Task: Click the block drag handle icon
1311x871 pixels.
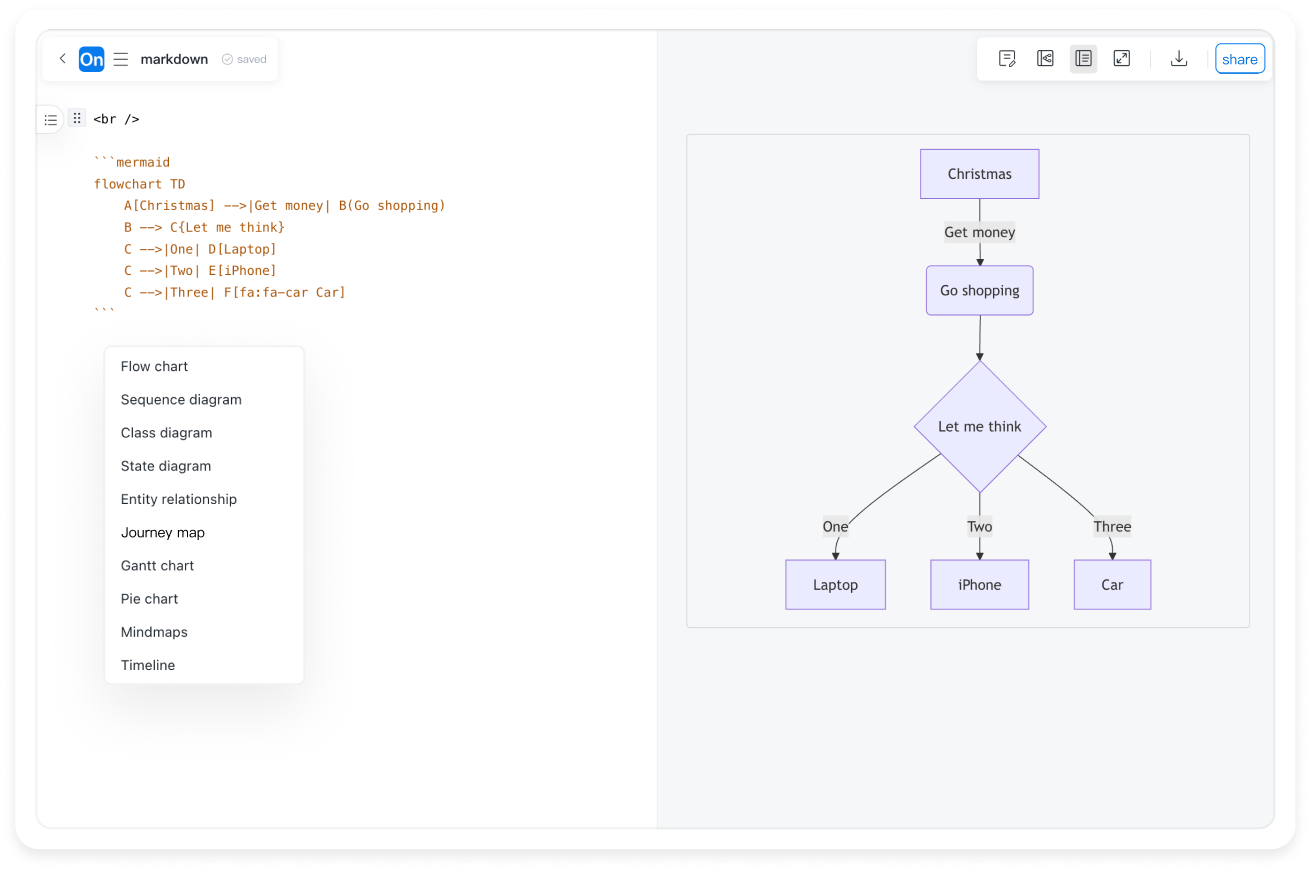Action: tap(77, 118)
